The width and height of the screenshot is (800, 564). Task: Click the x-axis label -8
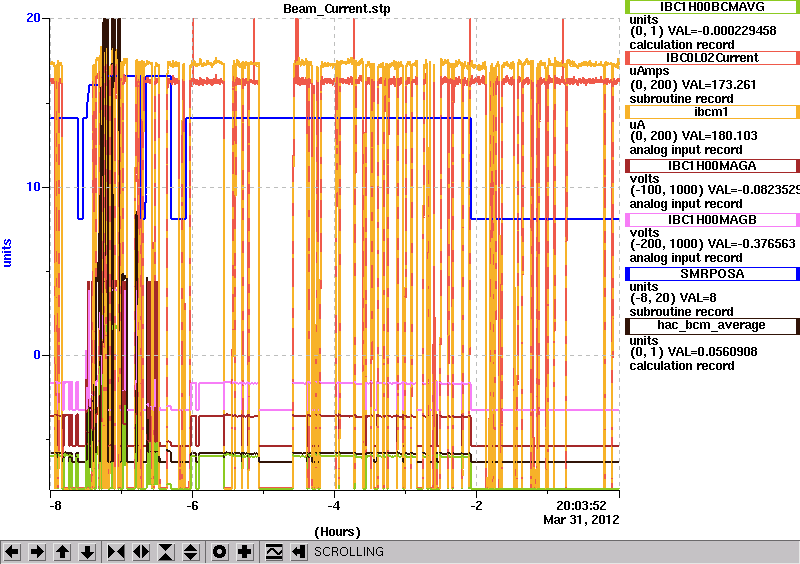tap(55, 506)
